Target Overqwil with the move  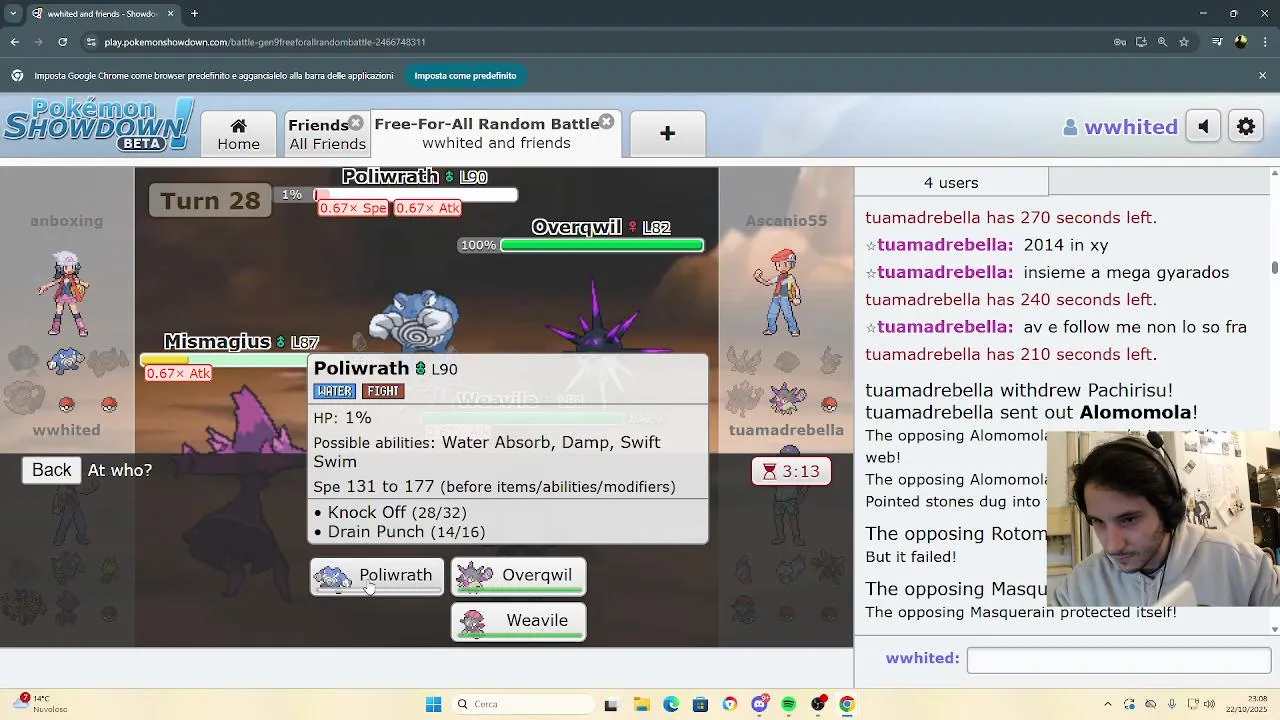click(518, 576)
